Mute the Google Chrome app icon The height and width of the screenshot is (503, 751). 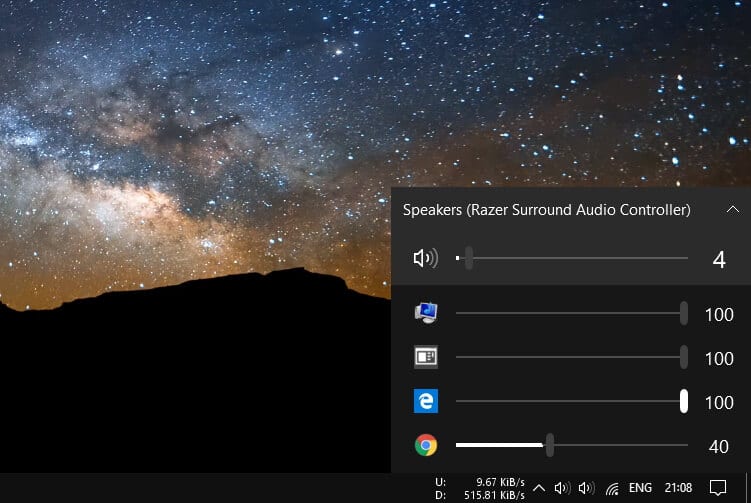(426, 446)
